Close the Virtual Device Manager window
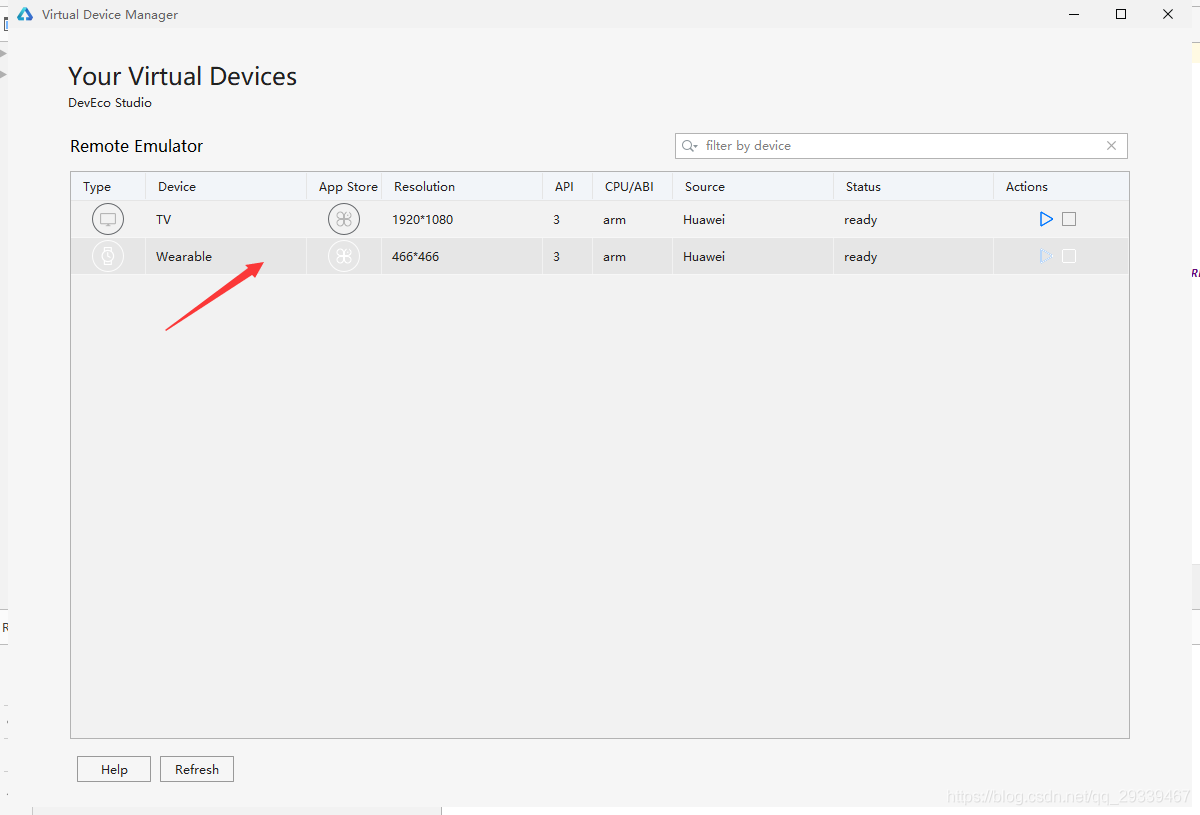1200x815 pixels. tap(1168, 14)
